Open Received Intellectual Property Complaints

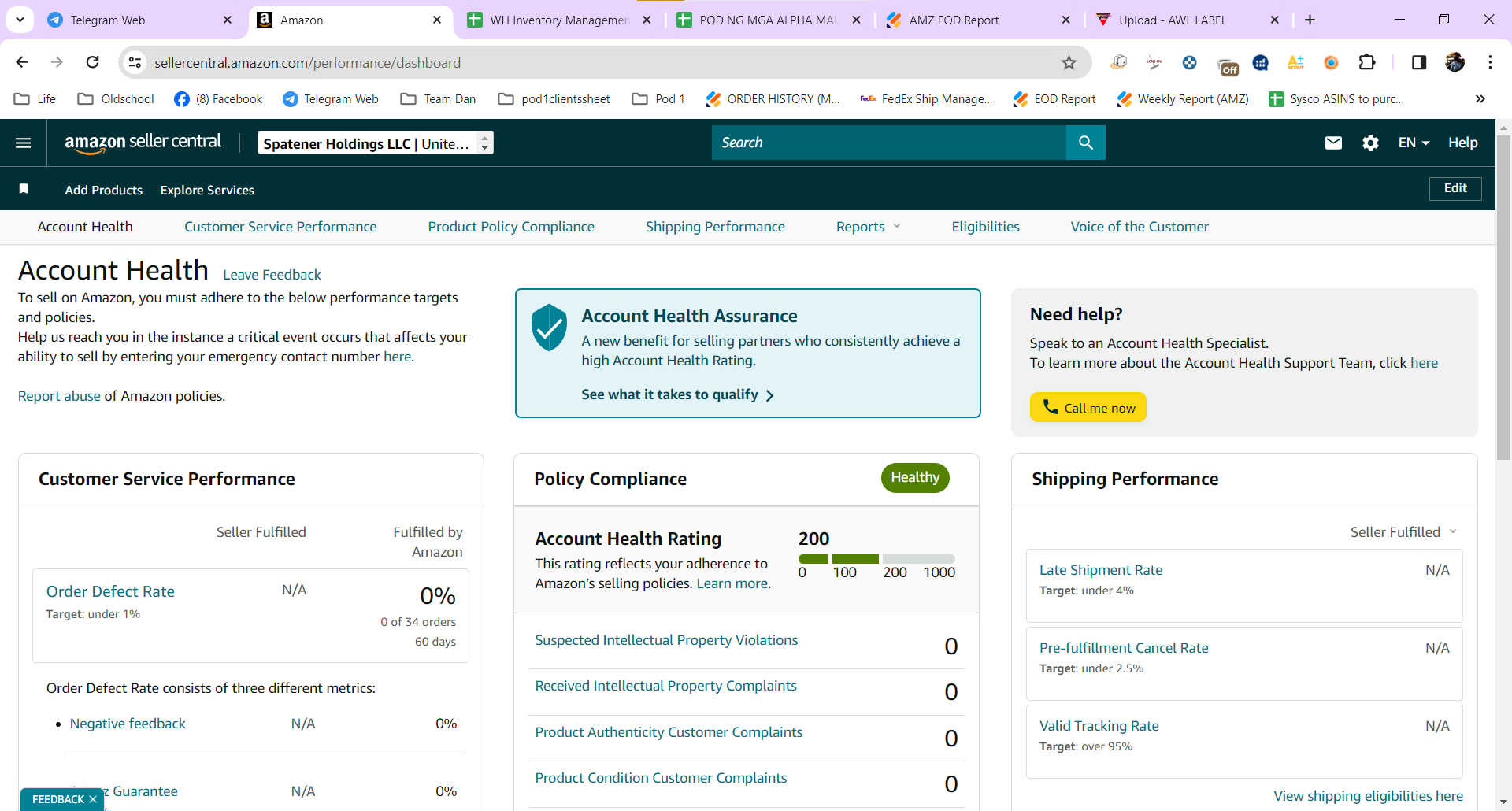coord(665,686)
